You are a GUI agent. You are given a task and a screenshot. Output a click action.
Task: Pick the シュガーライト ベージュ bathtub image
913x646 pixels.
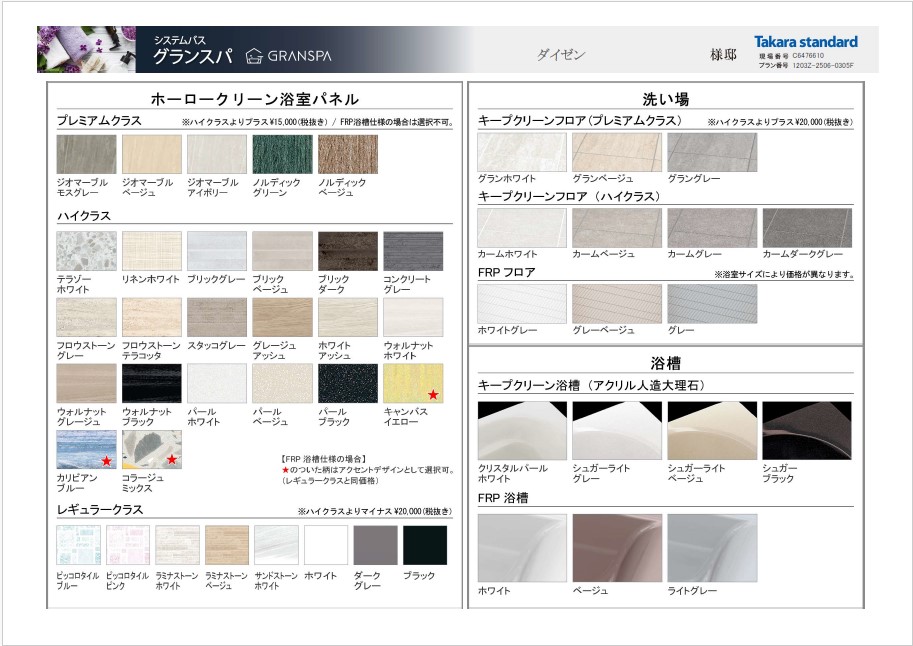(x=712, y=430)
